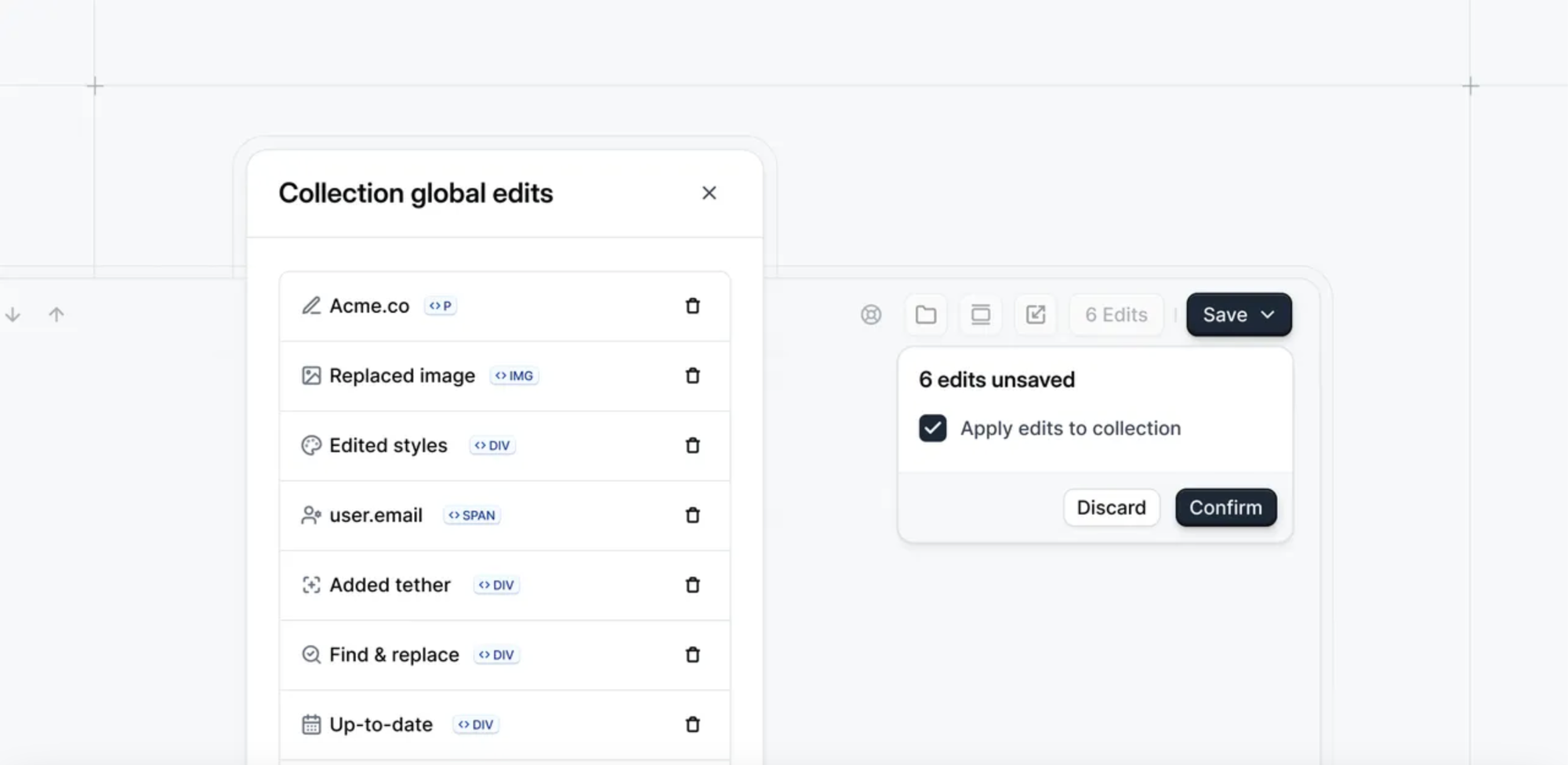Select the Up-to-date edit label
The width and height of the screenshot is (1568, 765).
381,724
